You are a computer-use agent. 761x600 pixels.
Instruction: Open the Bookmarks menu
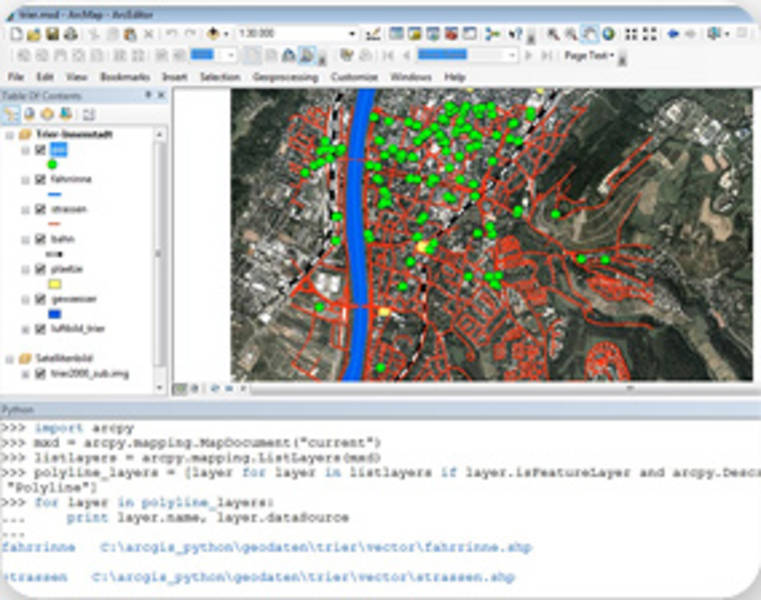point(125,77)
